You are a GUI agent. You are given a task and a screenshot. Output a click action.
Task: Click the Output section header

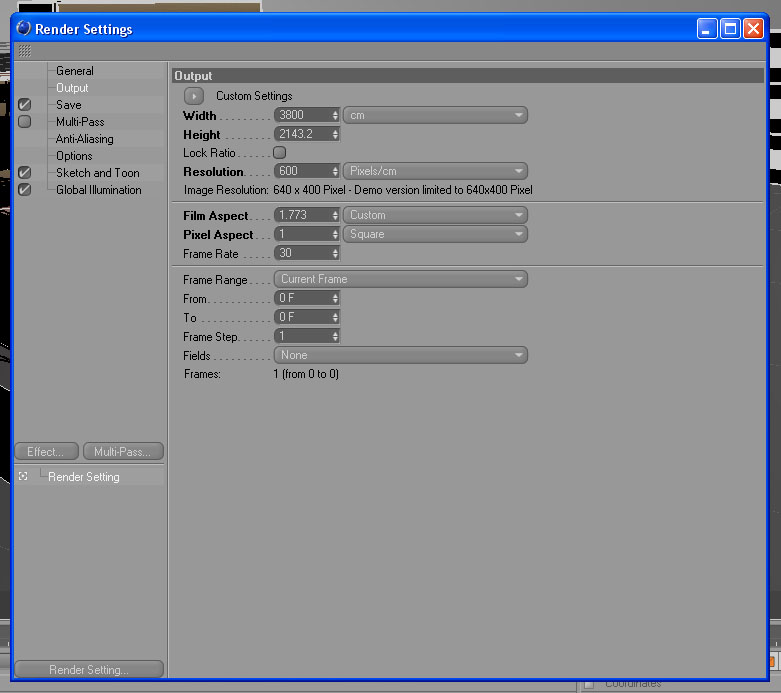coord(468,76)
